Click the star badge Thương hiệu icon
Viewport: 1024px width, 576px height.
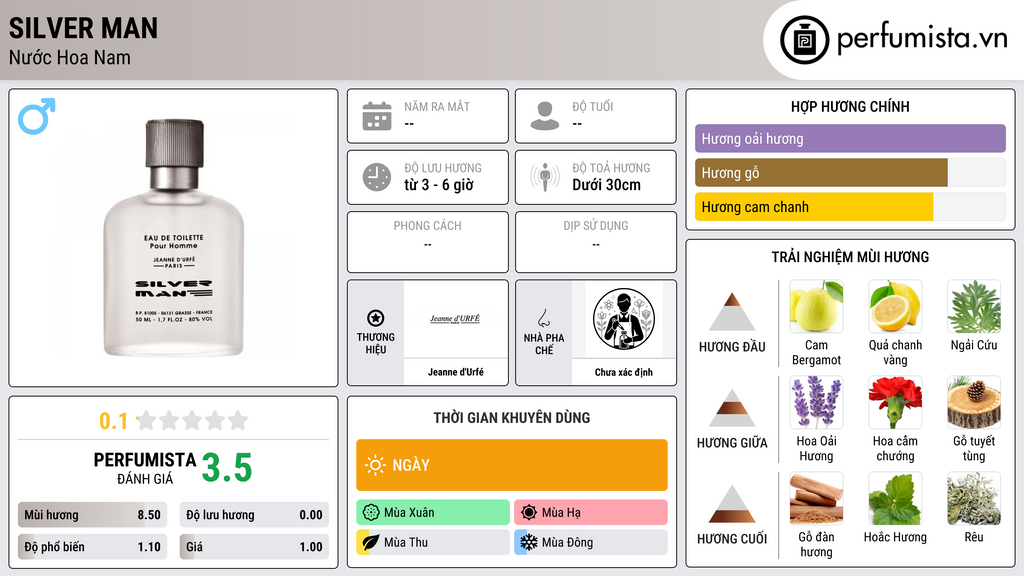376,318
